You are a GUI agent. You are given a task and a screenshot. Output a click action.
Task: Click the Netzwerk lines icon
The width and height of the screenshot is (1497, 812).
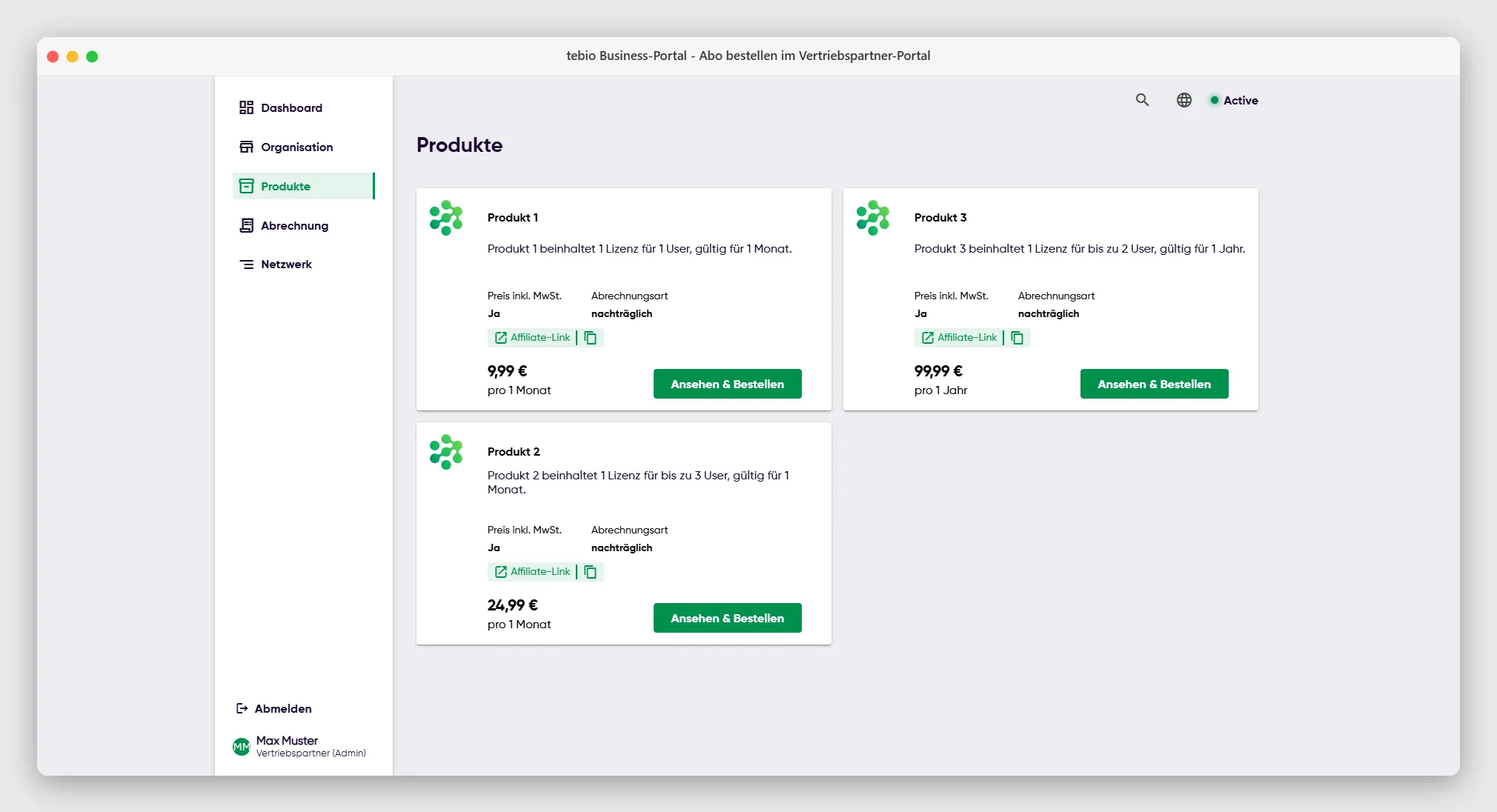pos(247,264)
